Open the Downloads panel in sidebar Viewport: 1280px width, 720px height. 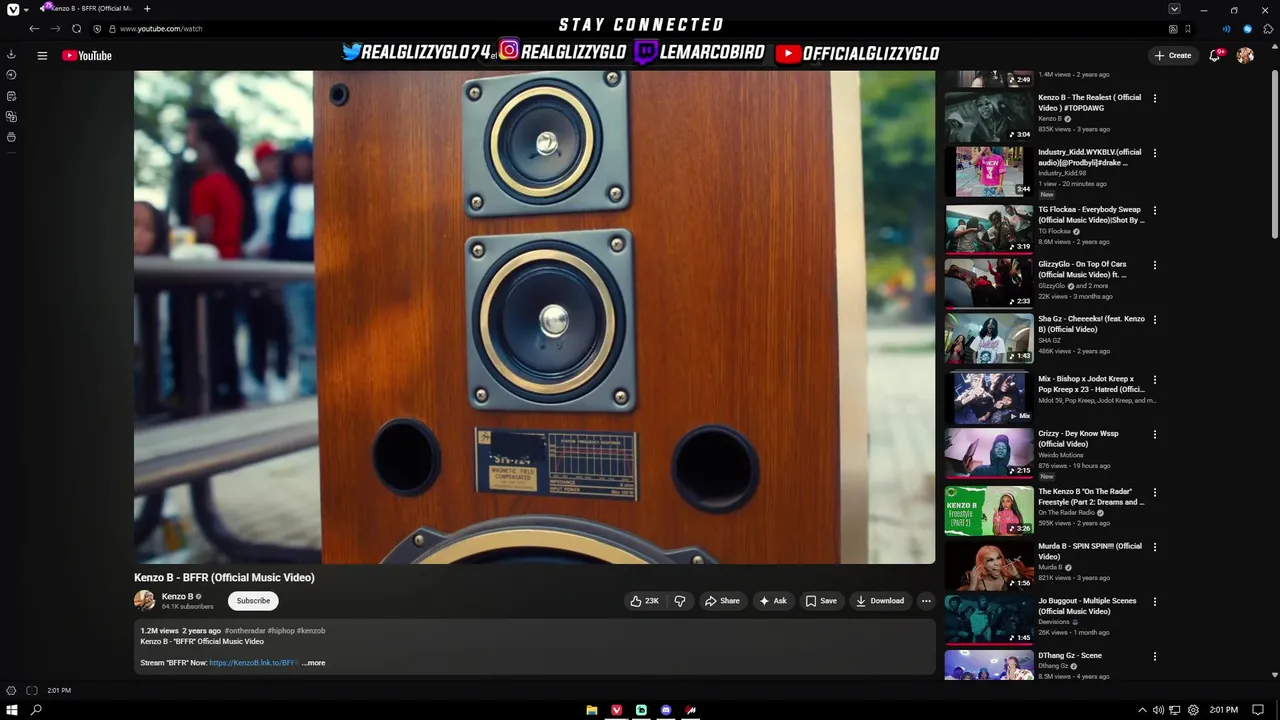[11, 55]
